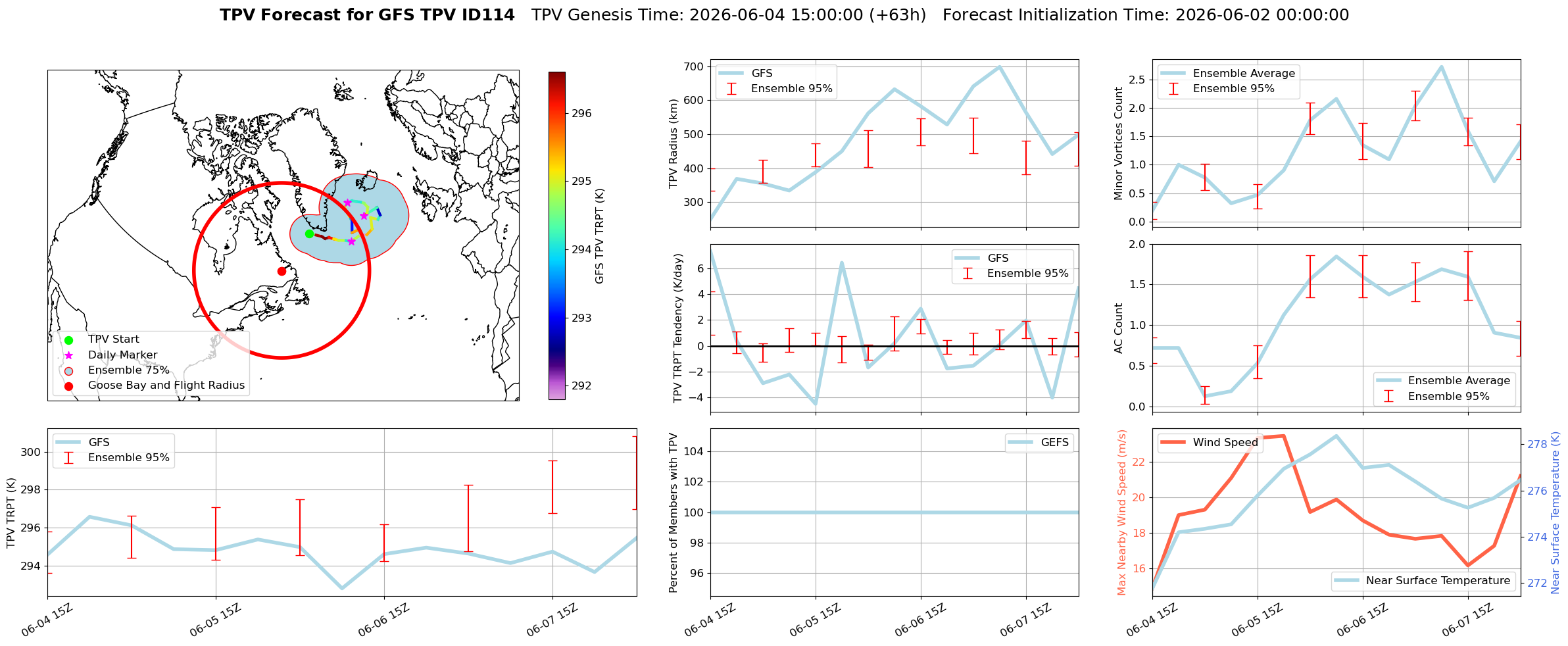This screenshot has height=646, width=1568.
Task: Click the TPV Forecast title text
Action: pyautogui.click(x=367, y=15)
